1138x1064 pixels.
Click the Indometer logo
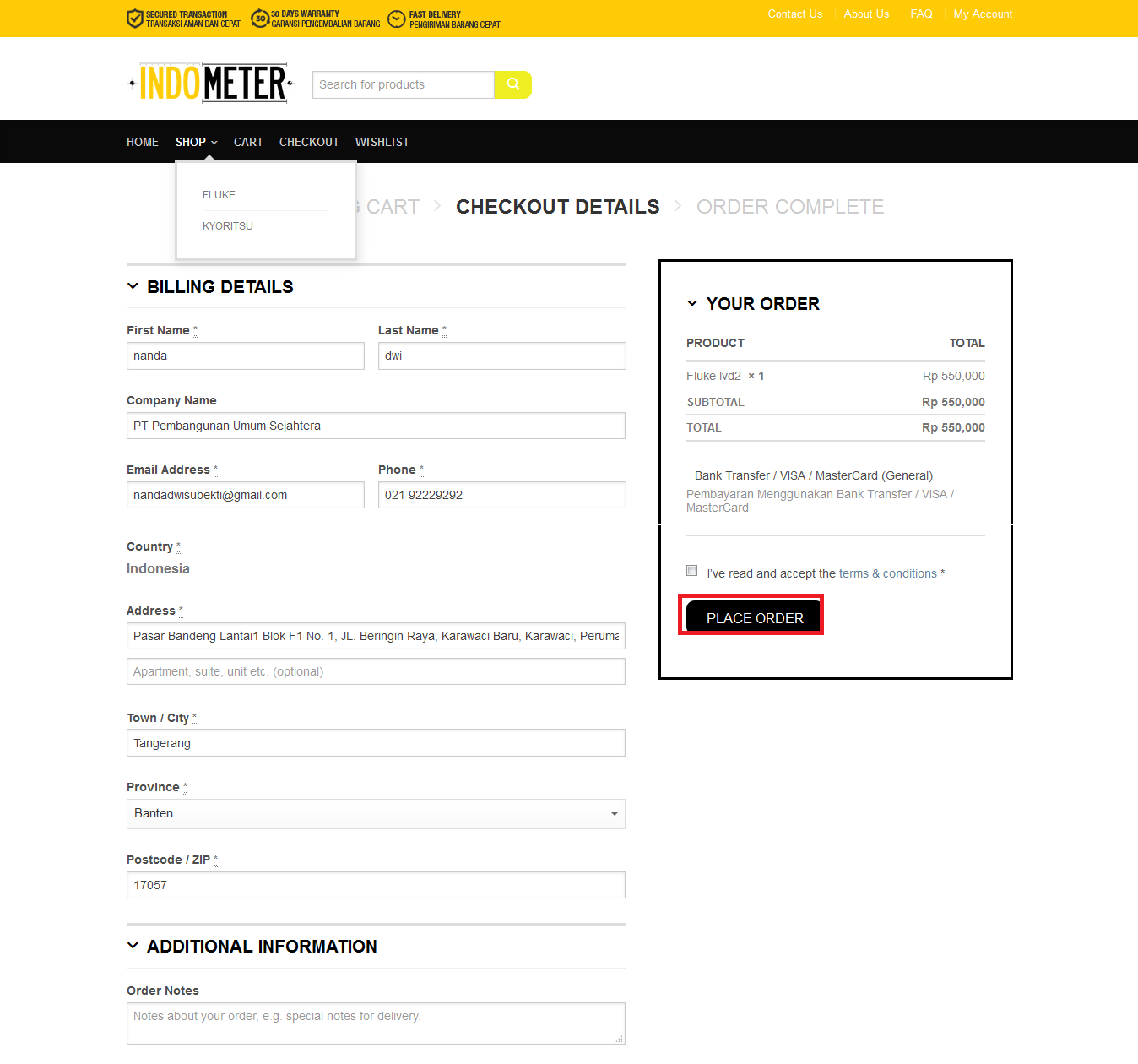pyautogui.click(x=211, y=83)
